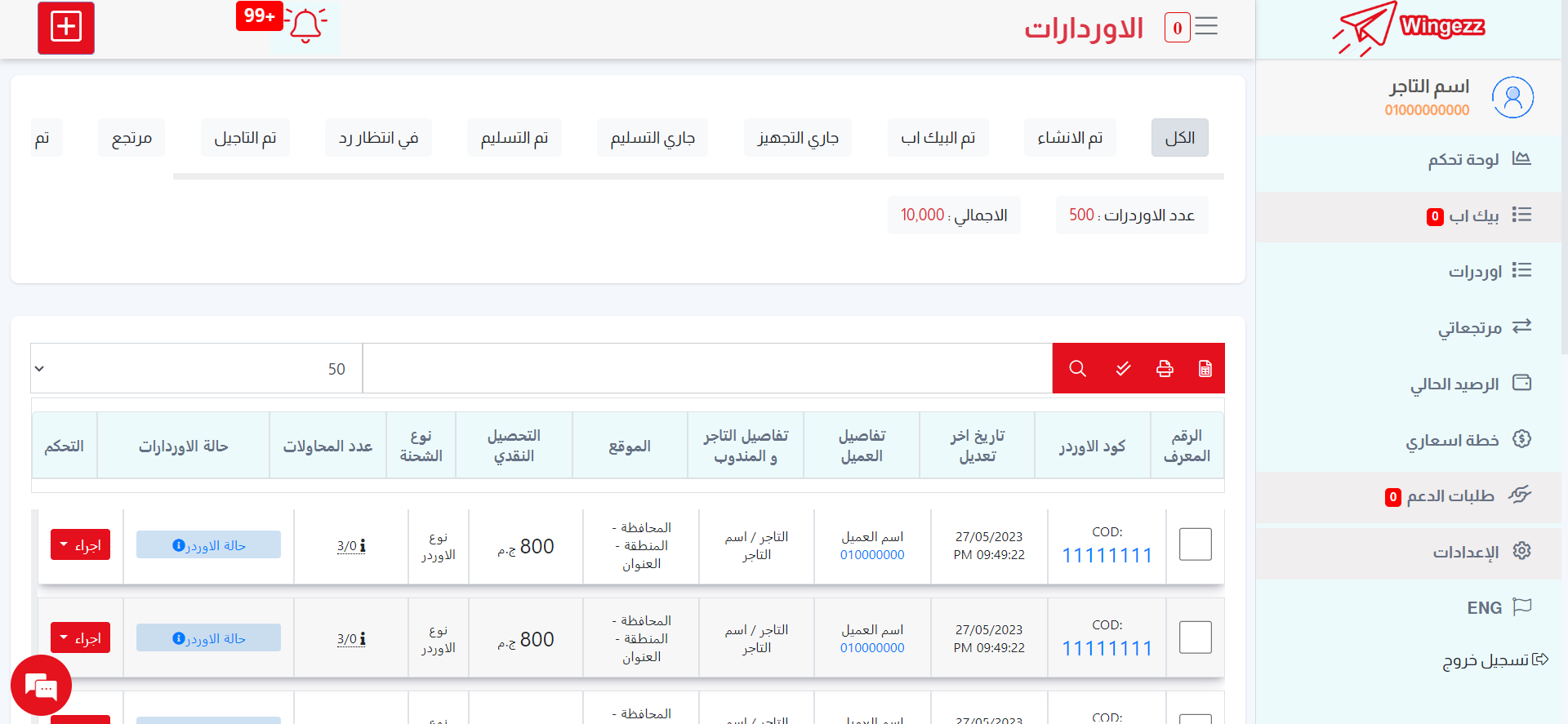The width and height of the screenshot is (1568, 724).
Task: Click the double-check mark toolbar icon
Action: click(1123, 368)
